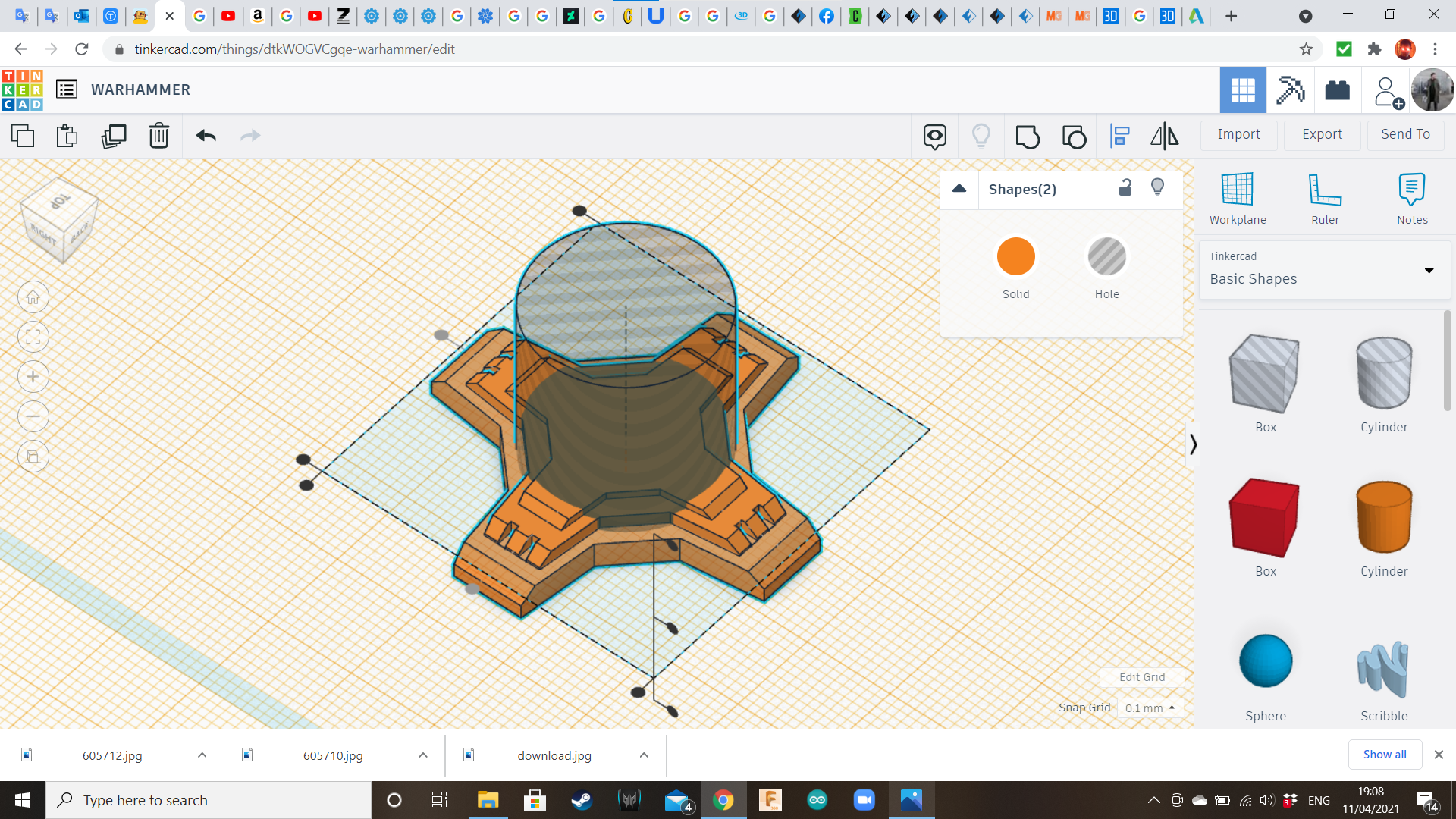
Task: Toggle lock editing padlock in Shapes panel
Action: point(1125,188)
